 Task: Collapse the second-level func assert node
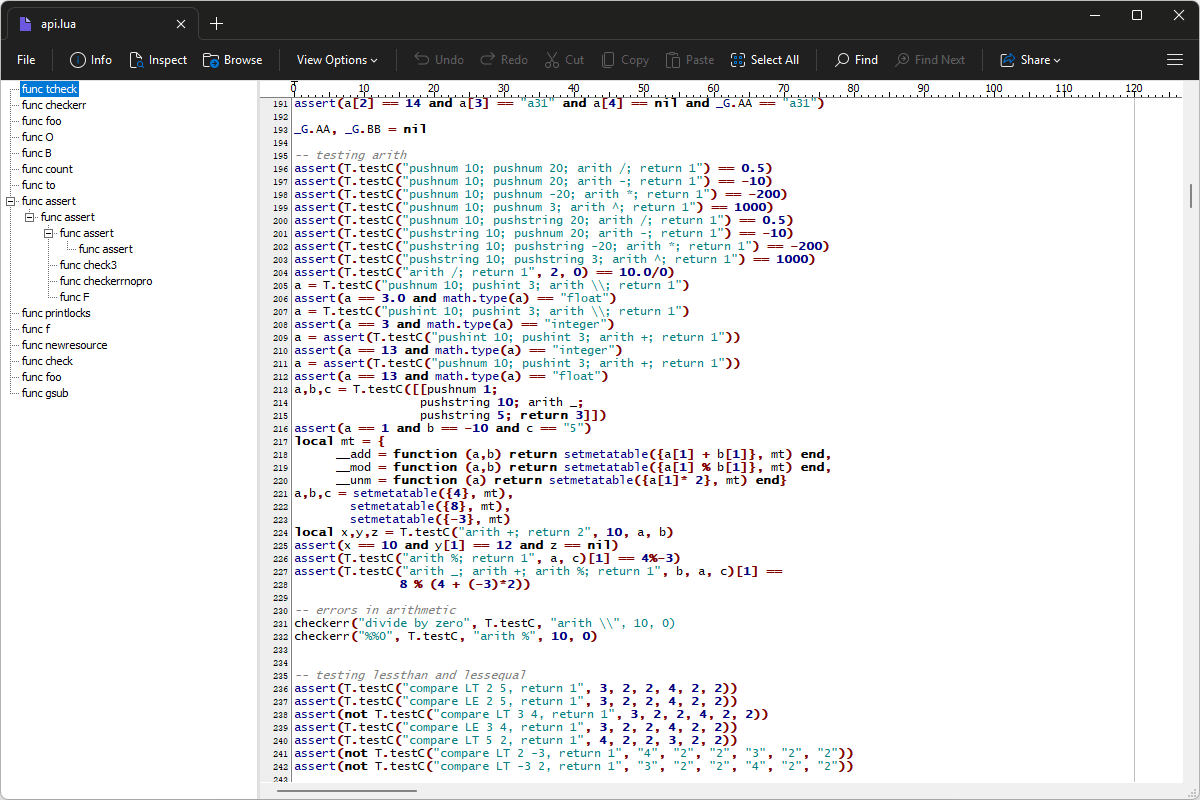click(x=29, y=217)
